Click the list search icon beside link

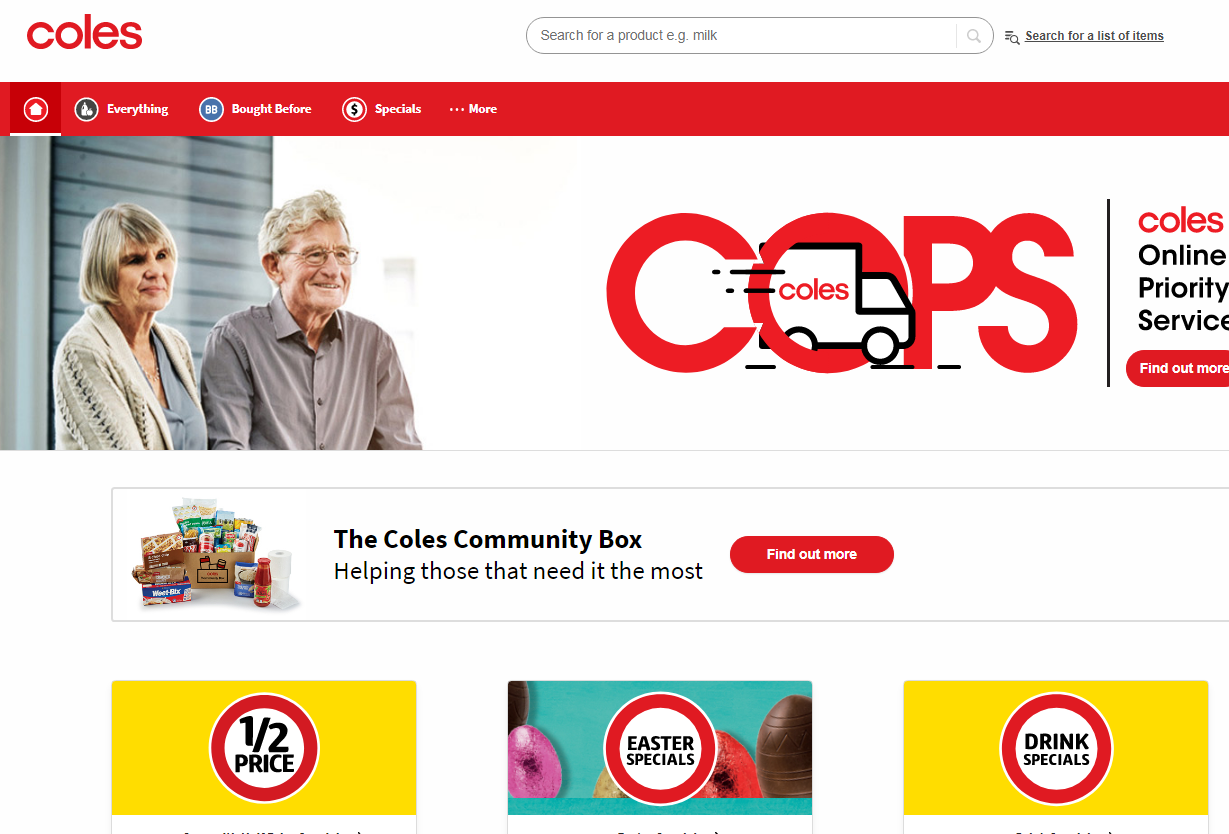[x=1012, y=36]
